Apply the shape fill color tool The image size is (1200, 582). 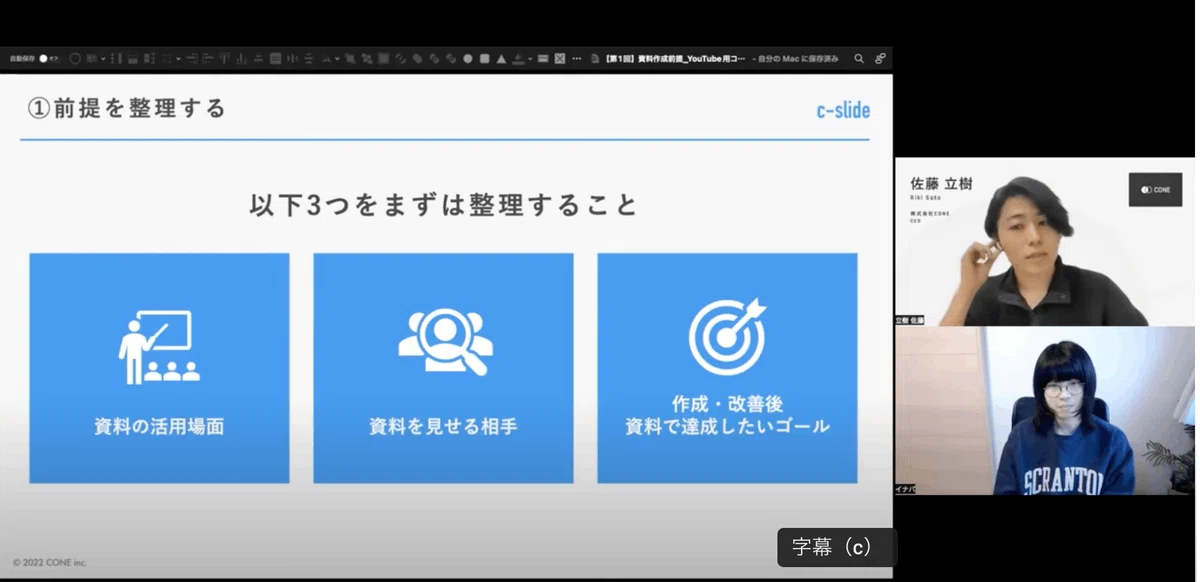(x=518, y=59)
